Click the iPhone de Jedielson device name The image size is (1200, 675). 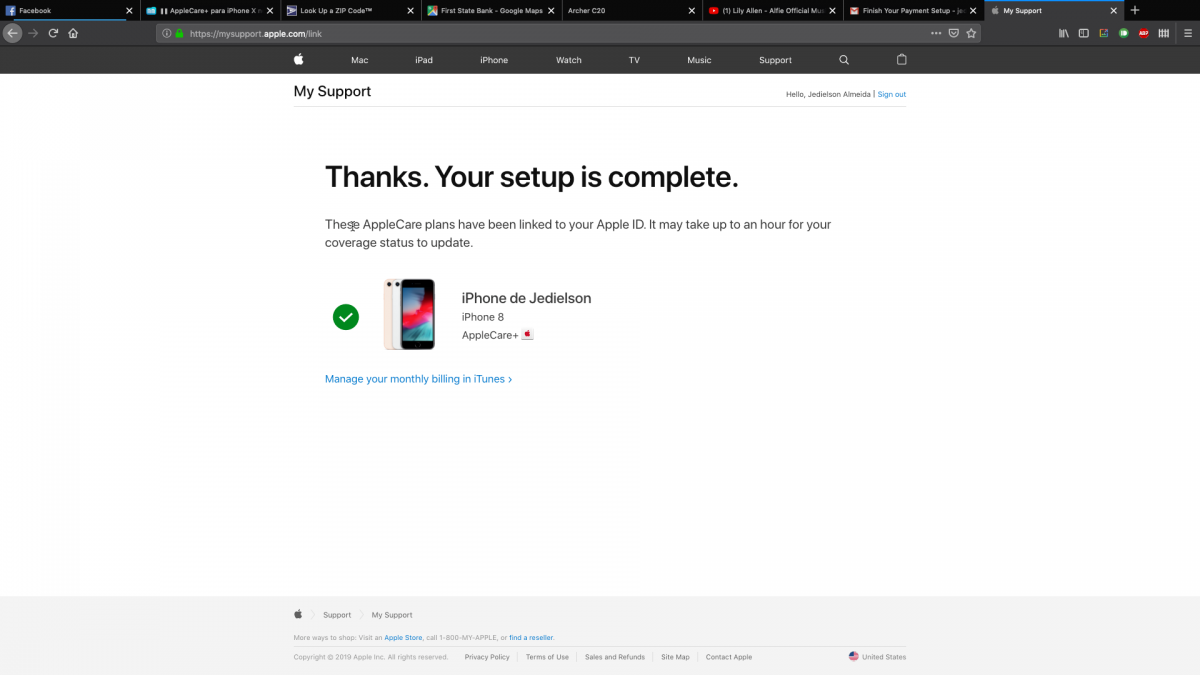tap(526, 298)
